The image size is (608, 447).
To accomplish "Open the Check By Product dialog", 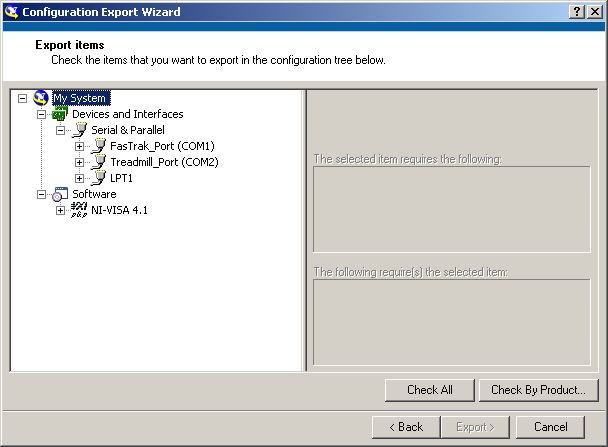I will pyautogui.click(x=539, y=390).
